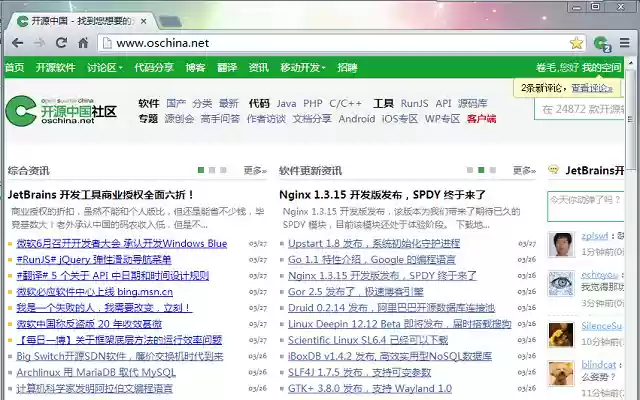Open the PHP code link

click(x=313, y=104)
